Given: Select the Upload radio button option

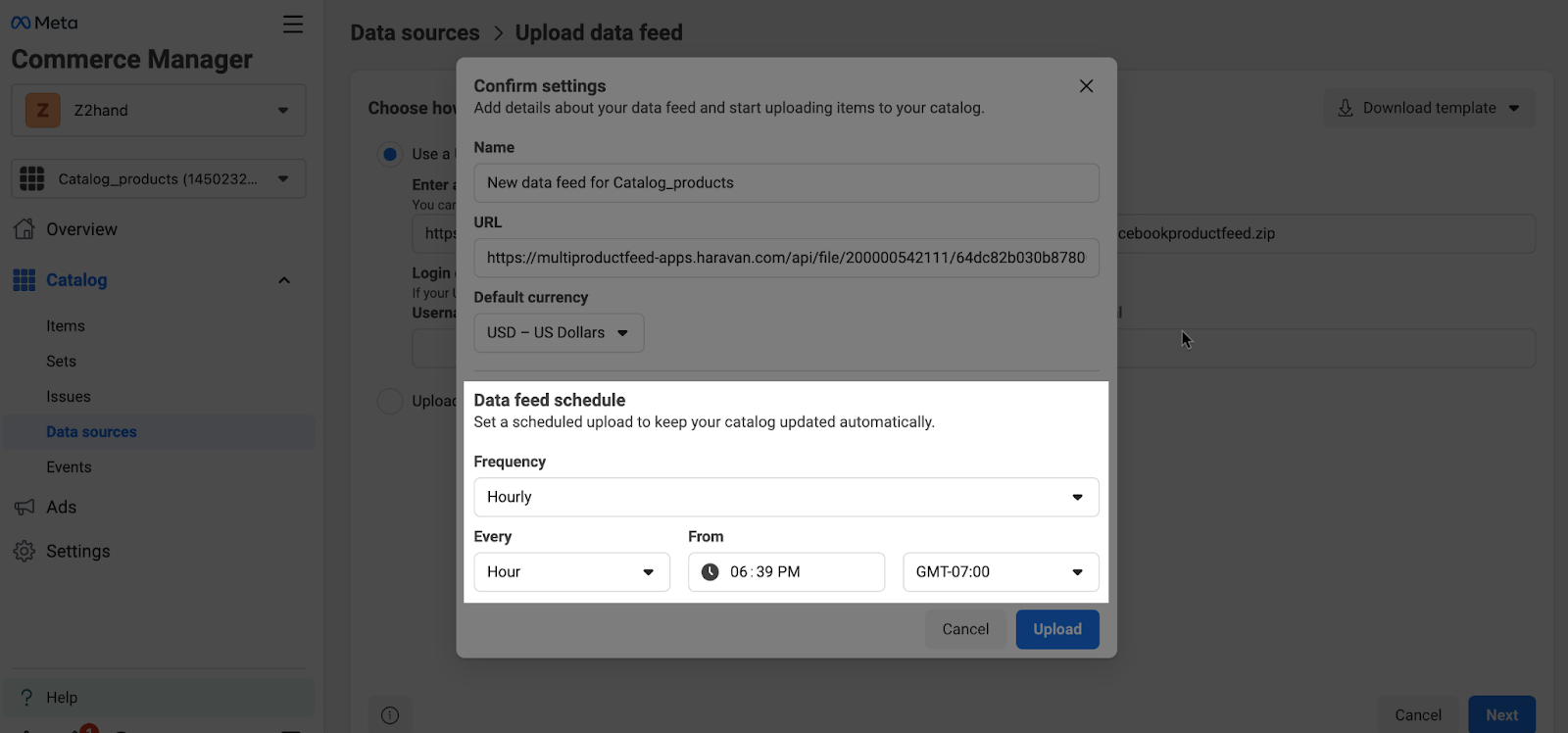Looking at the screenshot, I should click(390, 401).
